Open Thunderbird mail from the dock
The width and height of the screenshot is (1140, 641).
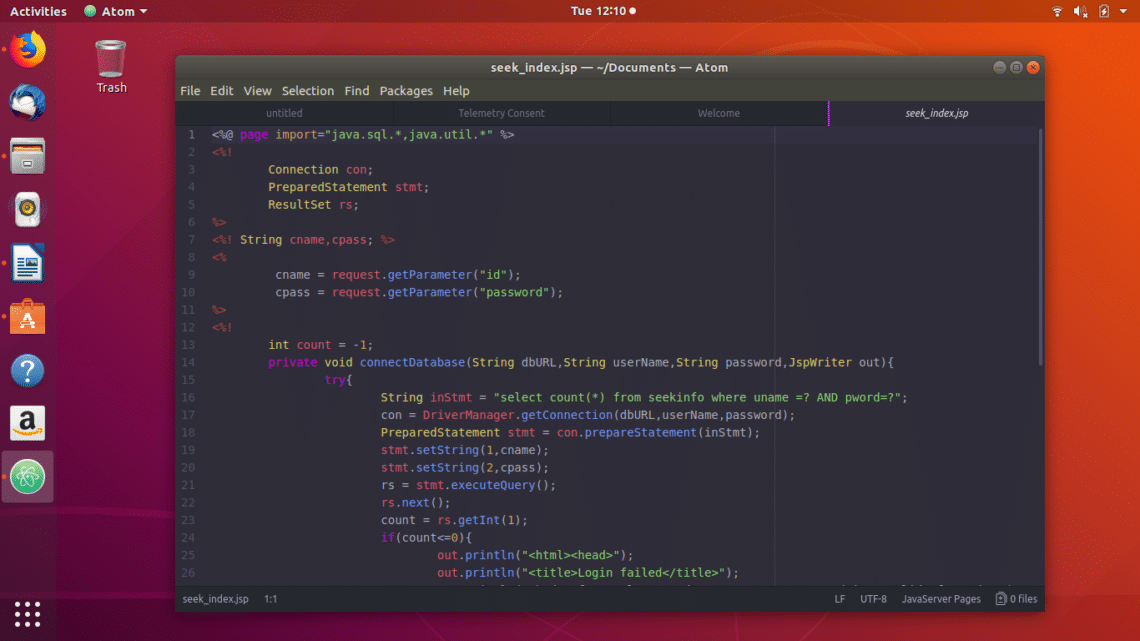pos(28,103)
